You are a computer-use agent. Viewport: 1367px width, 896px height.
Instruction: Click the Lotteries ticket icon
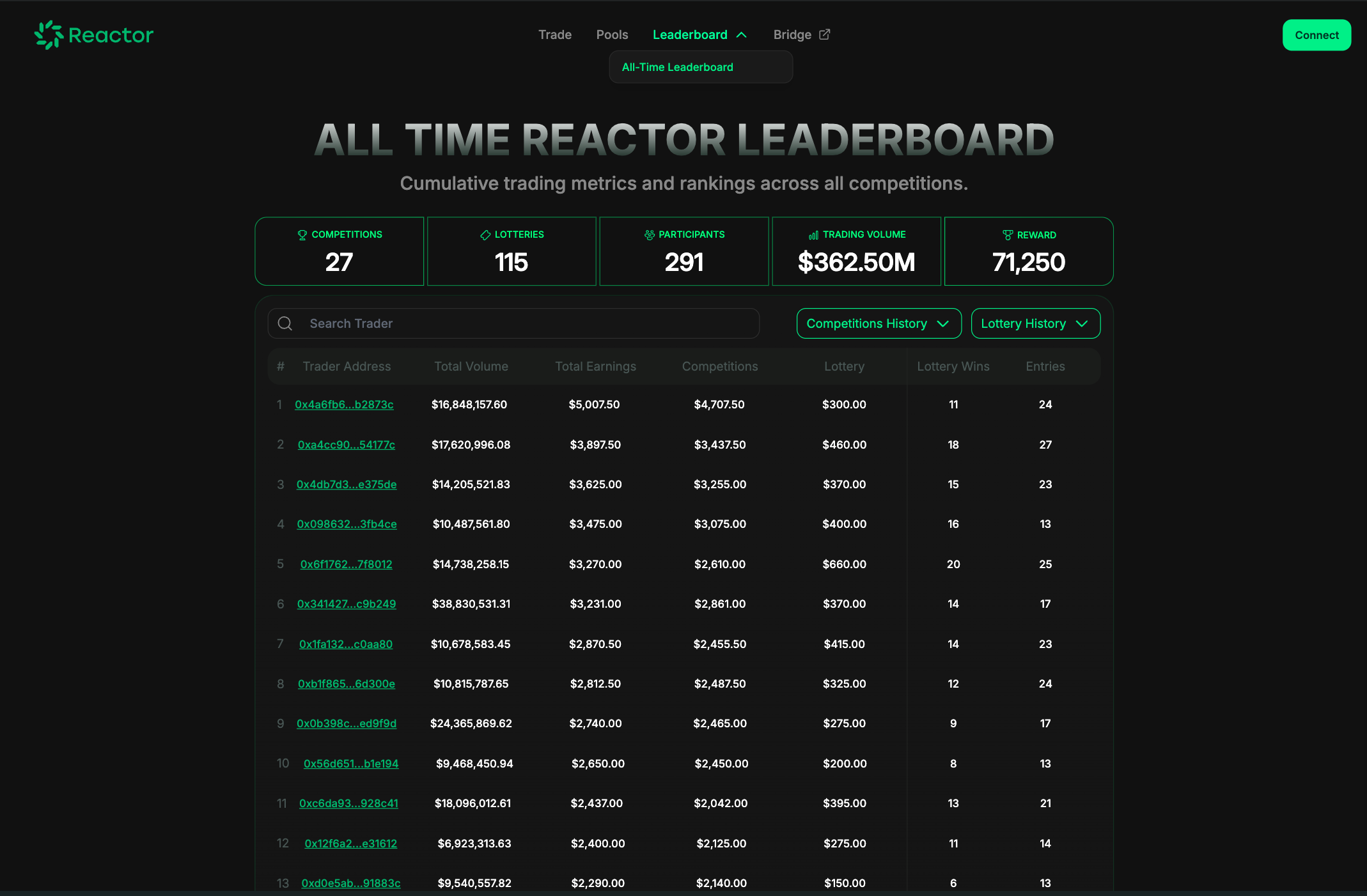[485, 235]
